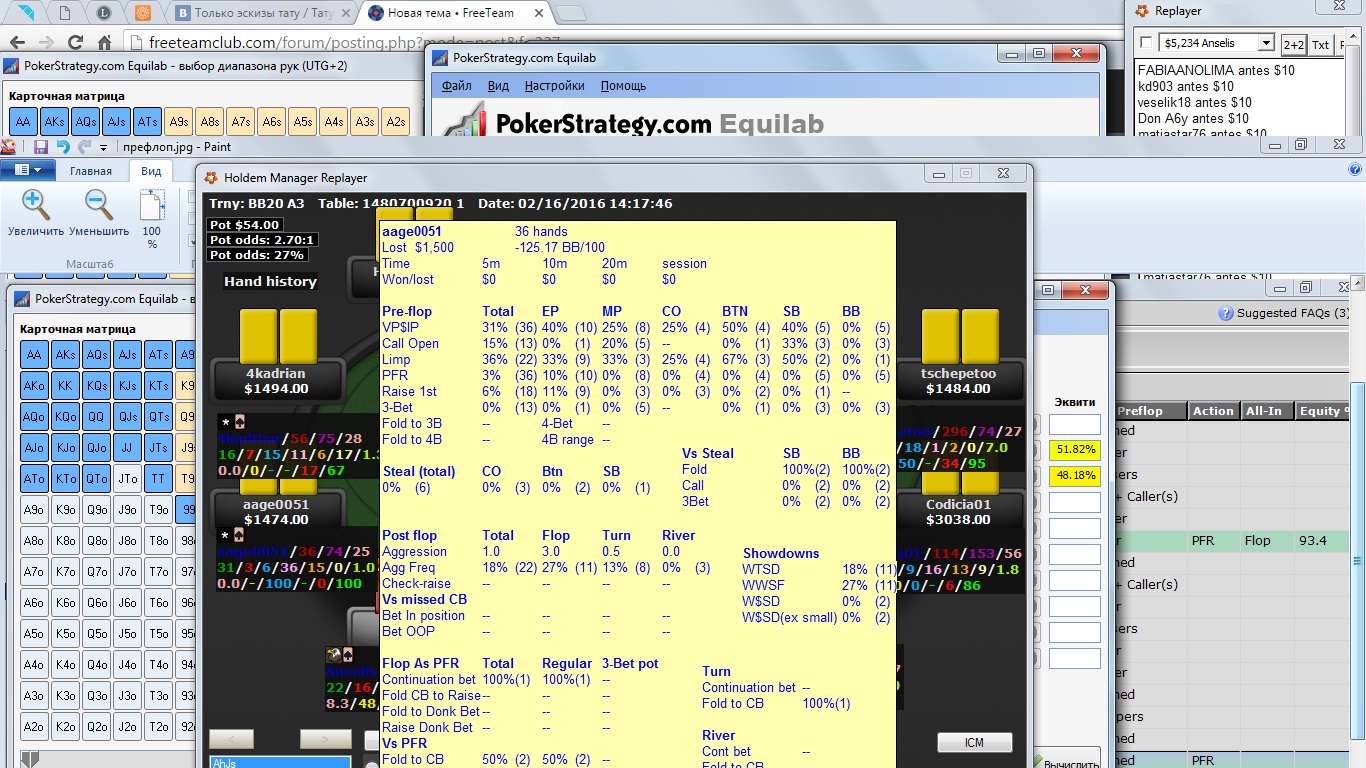Open the blue Paint file menu button
Image resolution: width=1366 pixels, height=768 pixels.
coord(27,171)
